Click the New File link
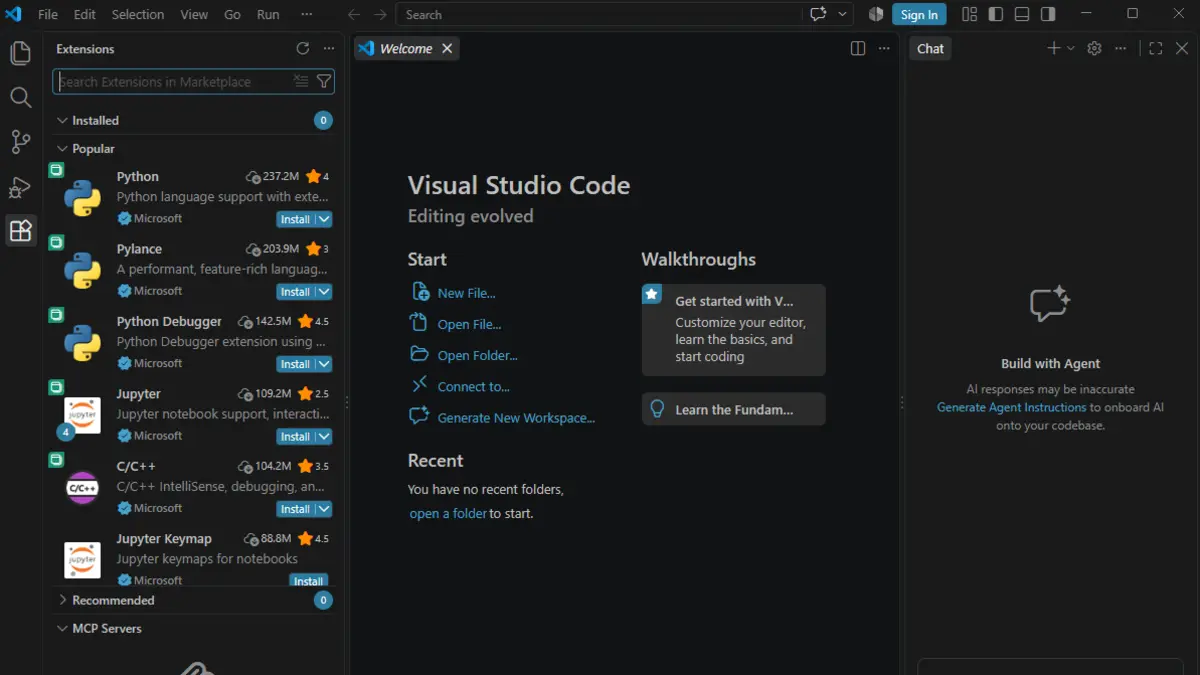 [466, 293]
